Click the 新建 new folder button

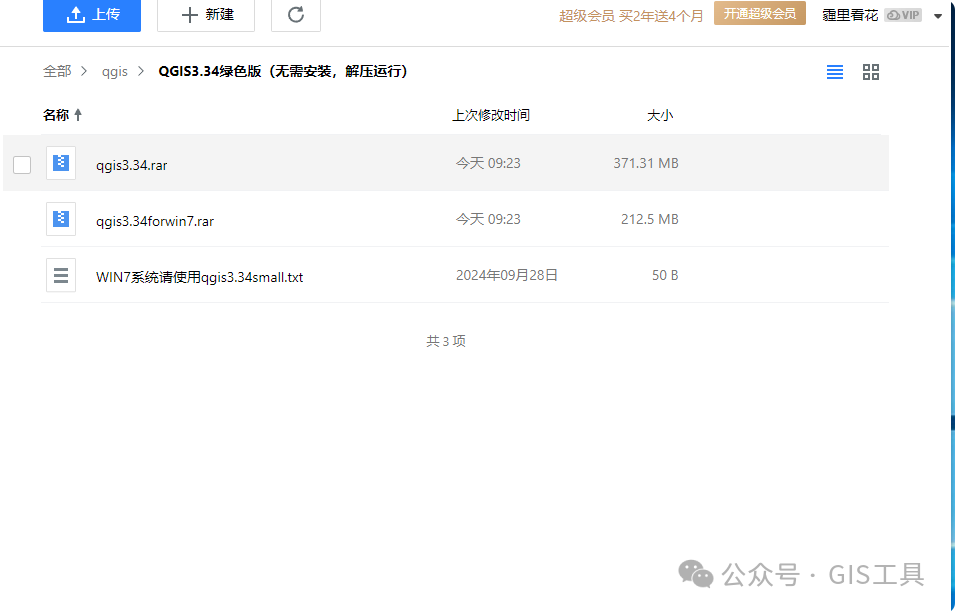pos(206,15)
